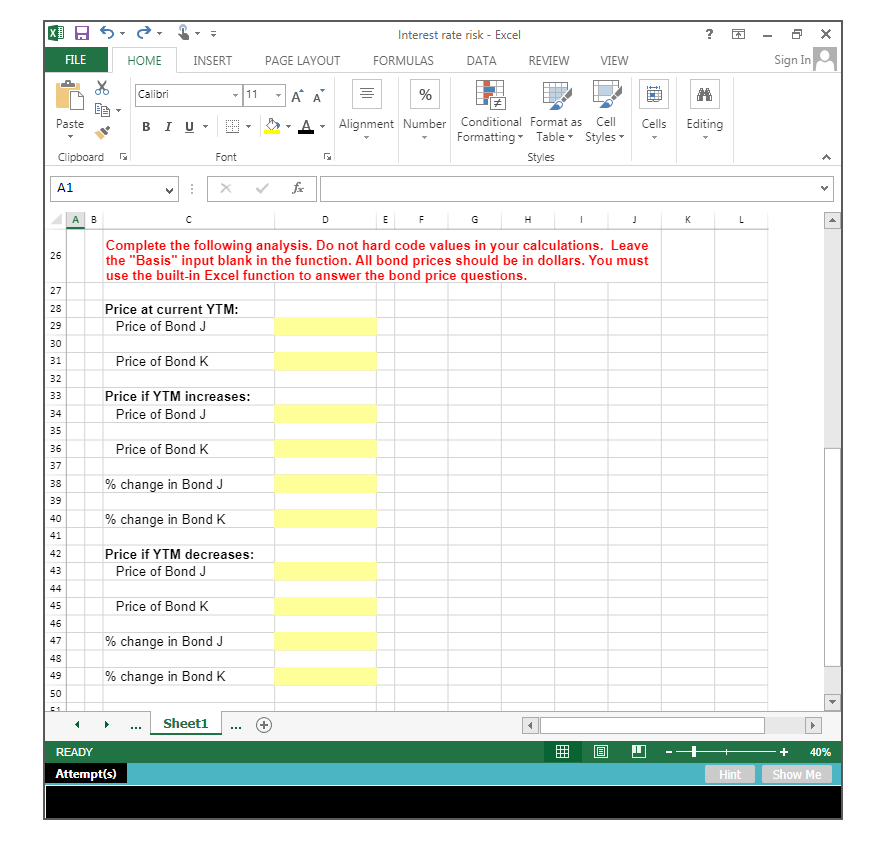Open the Cell Styles gallery

(x=605, y=112)
